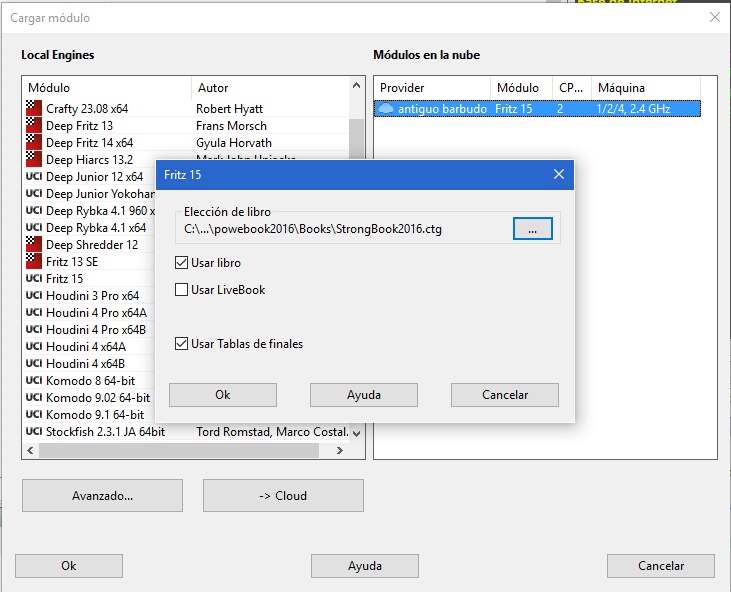Viewport: 731px width, 592px height.
Task: Click the horizontal scroll left arrow
Action: coord(30,450)
